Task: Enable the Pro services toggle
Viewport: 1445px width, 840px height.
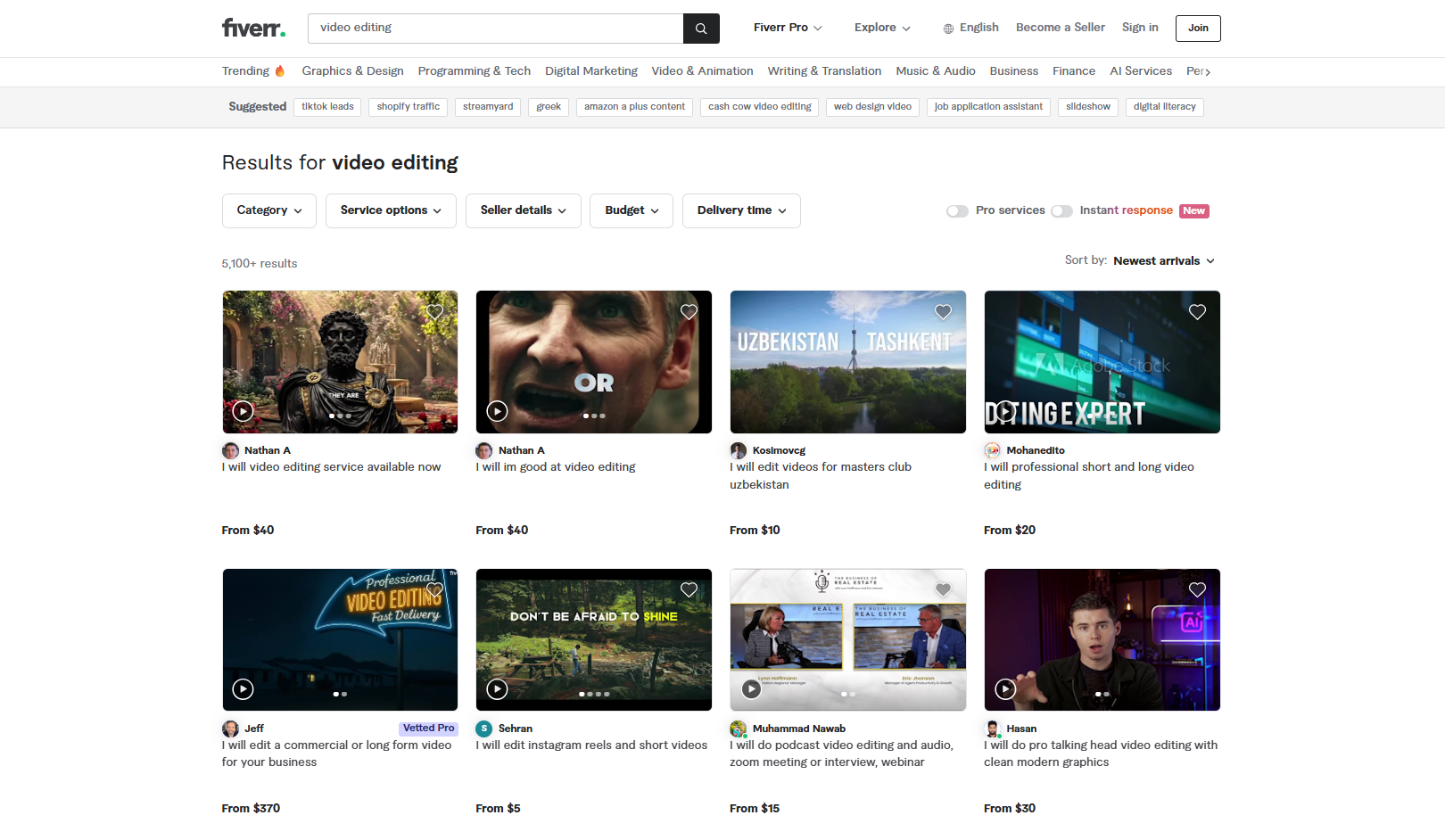Action: [957, 211]
